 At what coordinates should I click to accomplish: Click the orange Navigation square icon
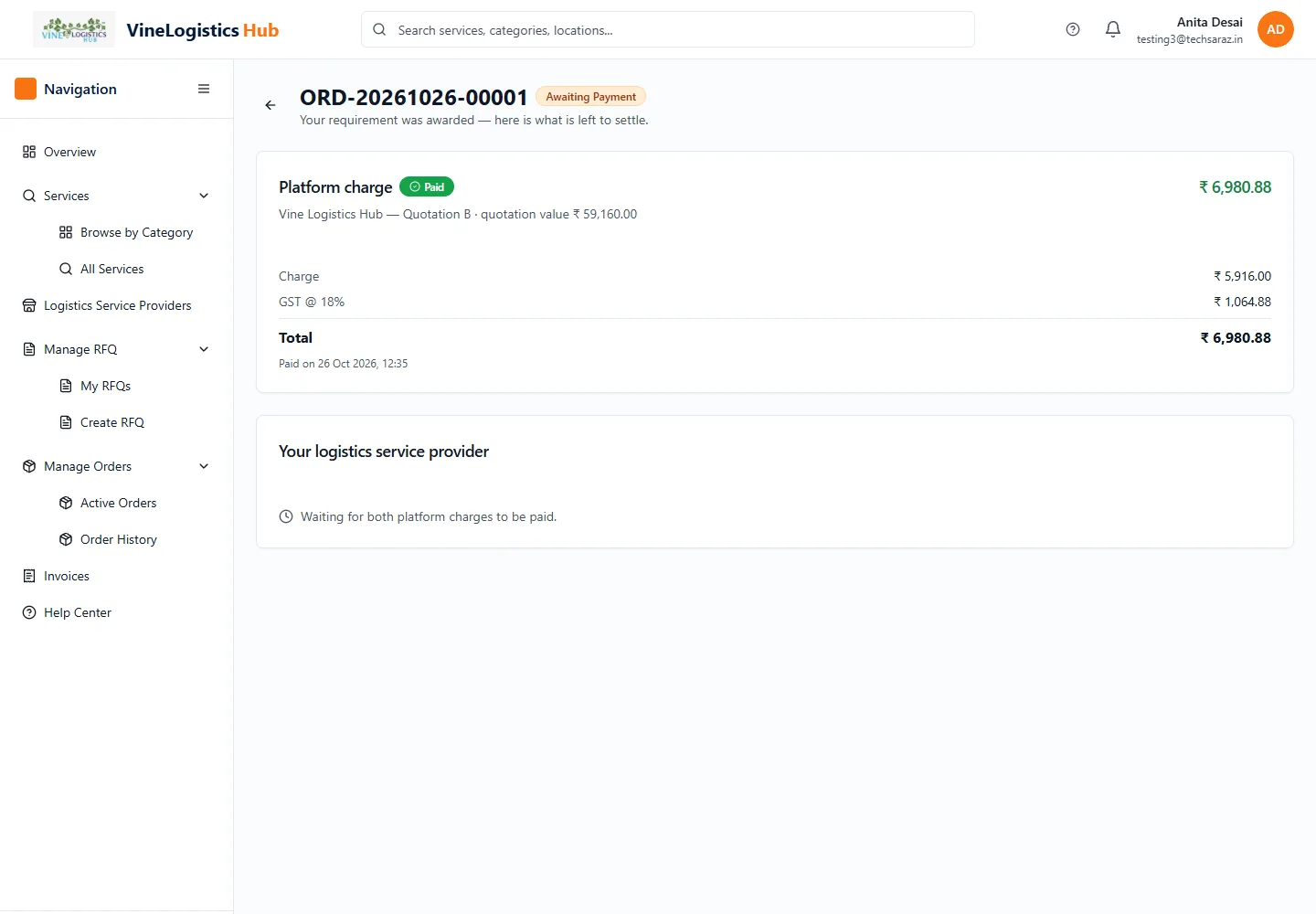tap(26, 89)
